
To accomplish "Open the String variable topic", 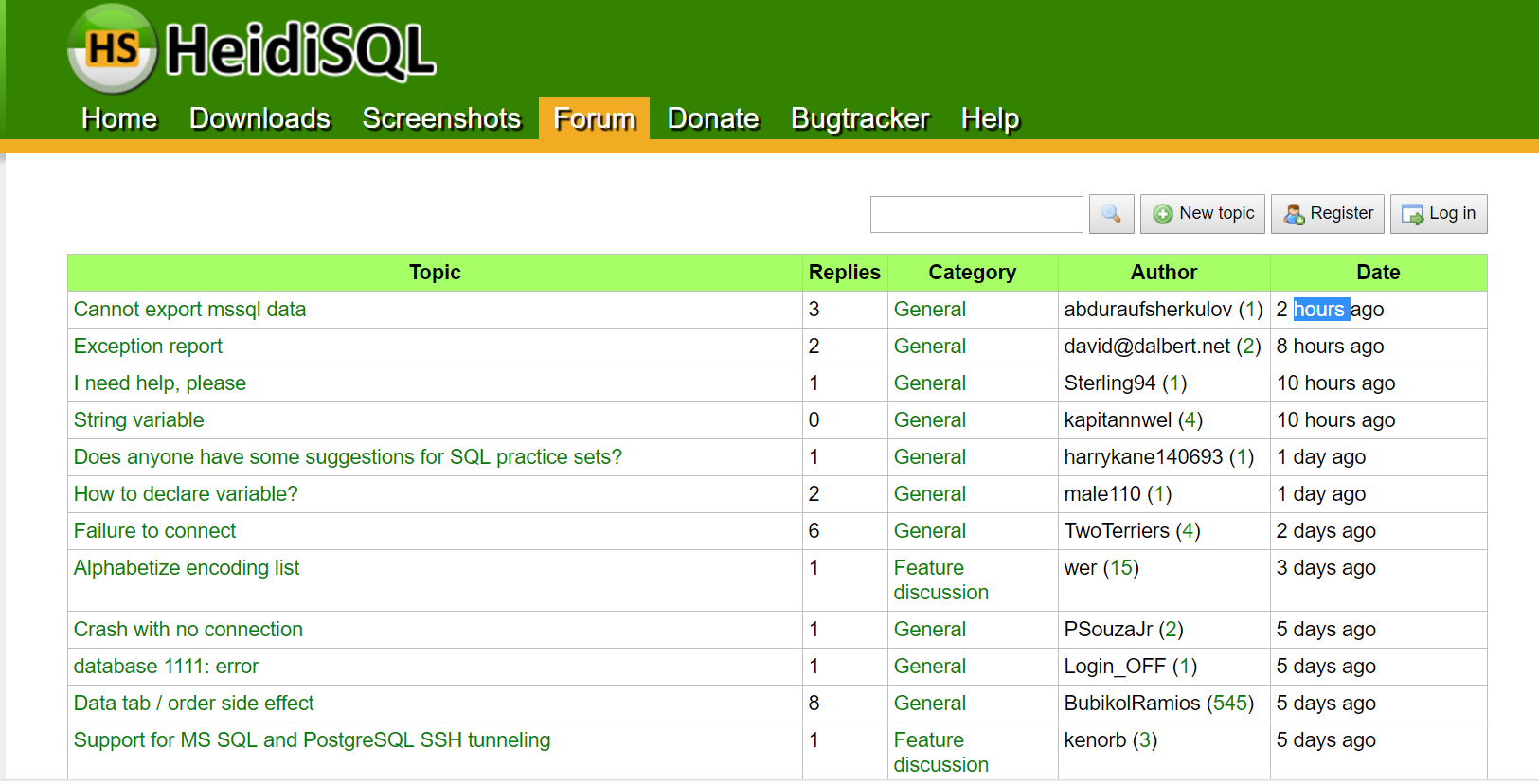I will pyautogui.click(x=139, y=420).
